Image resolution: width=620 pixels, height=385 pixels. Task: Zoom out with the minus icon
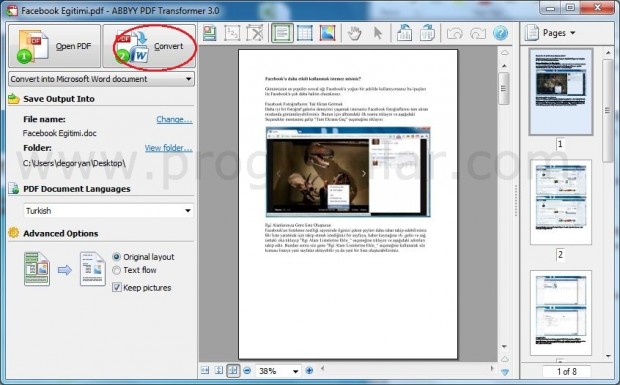click(247, 370)
